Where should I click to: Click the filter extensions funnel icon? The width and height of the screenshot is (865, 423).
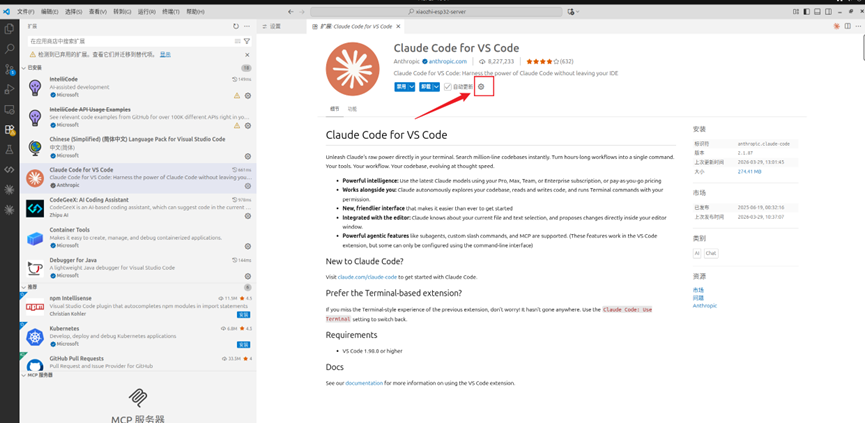point(247,41)
